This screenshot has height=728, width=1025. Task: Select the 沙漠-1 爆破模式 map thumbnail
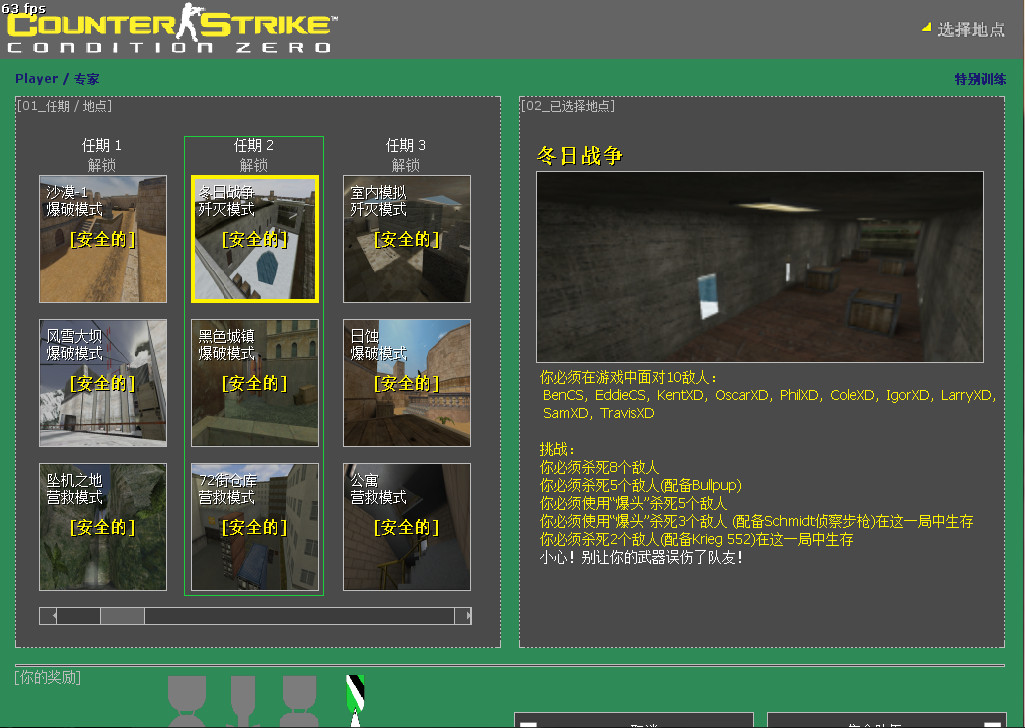(103, 239)
